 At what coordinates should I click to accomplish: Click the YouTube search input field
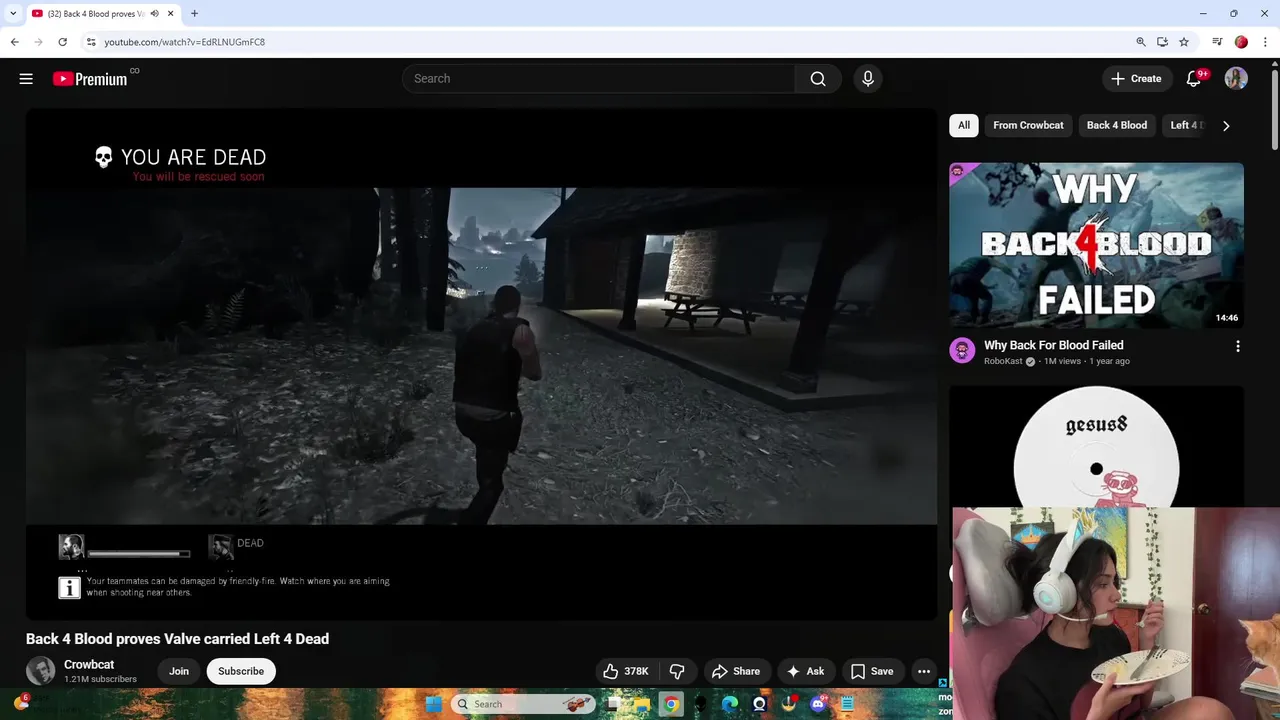pos(598,79)
